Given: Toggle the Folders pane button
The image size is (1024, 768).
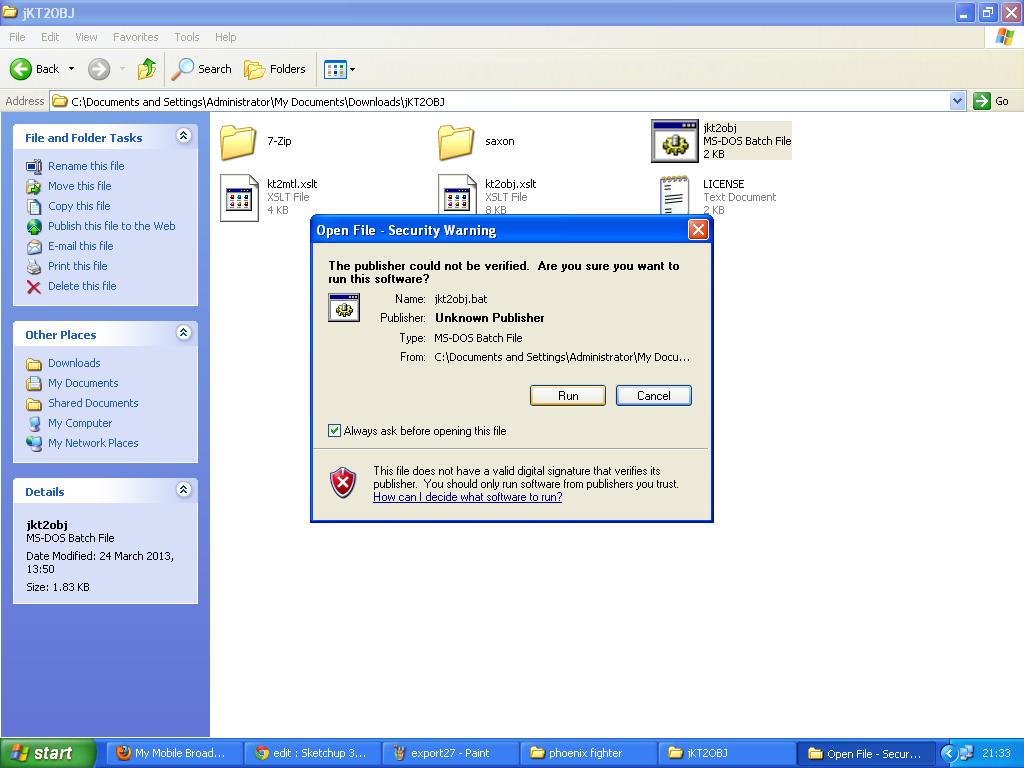Looking at the screenshot, I should pyautogui.click(x=274, y=69).
